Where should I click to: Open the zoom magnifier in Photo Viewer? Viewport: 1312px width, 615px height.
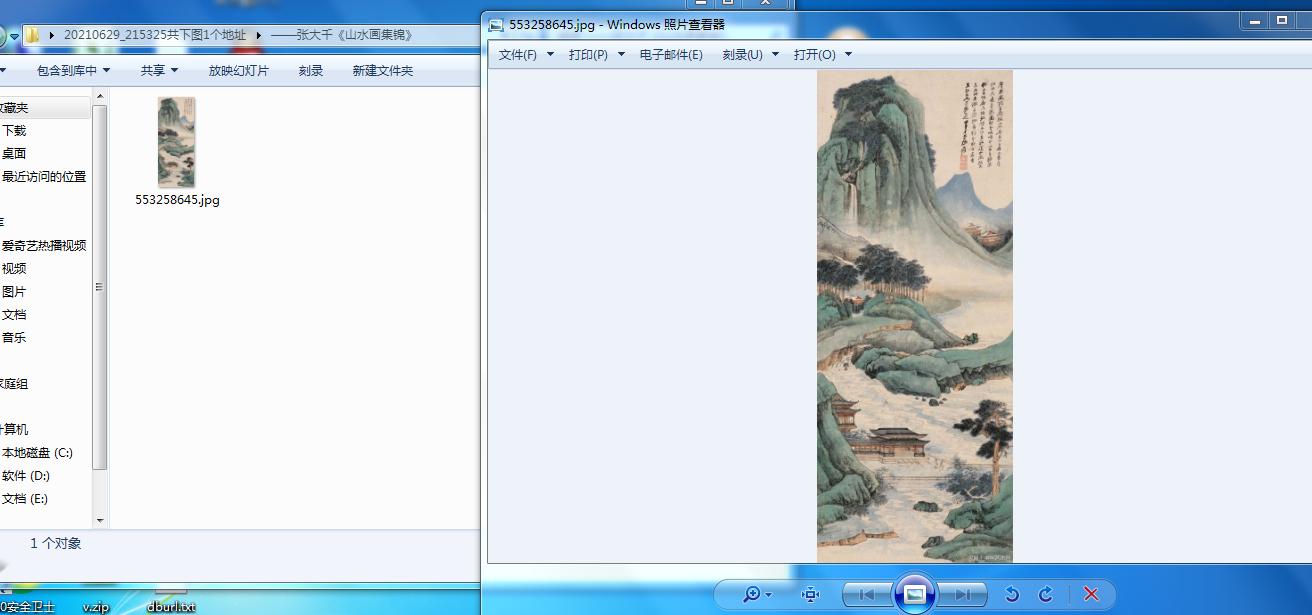752,595
